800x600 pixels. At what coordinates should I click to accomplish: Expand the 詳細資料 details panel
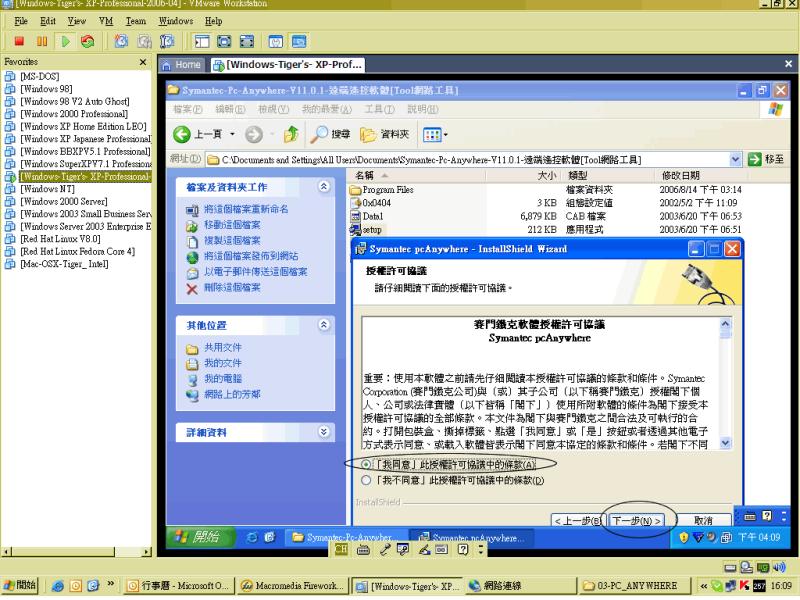pos(323,432)
